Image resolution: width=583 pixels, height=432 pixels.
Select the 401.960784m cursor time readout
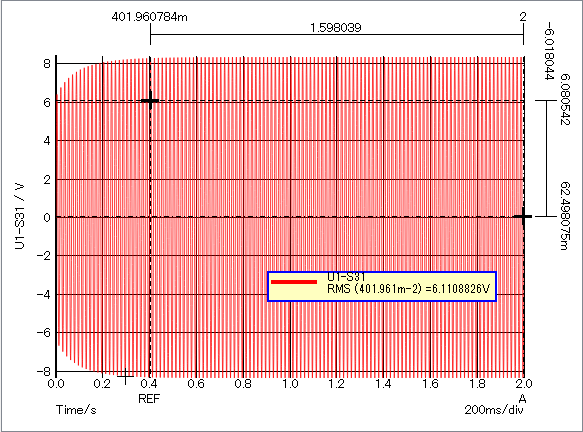[149, 17]
